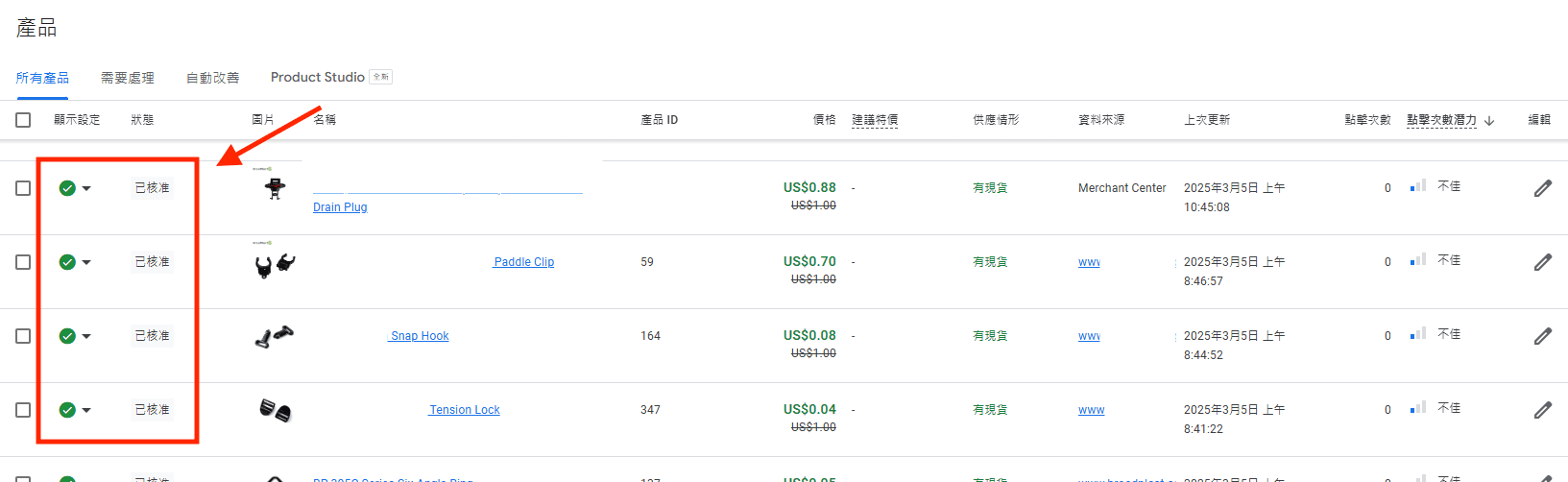Click the US$0.88 price of Drain Plug
This screenshot has height=482, width=1568.
(809, 187)
